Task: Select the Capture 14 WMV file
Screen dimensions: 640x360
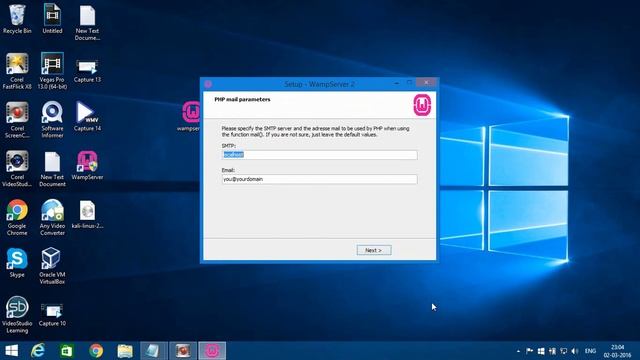Action: coord(87,116)
